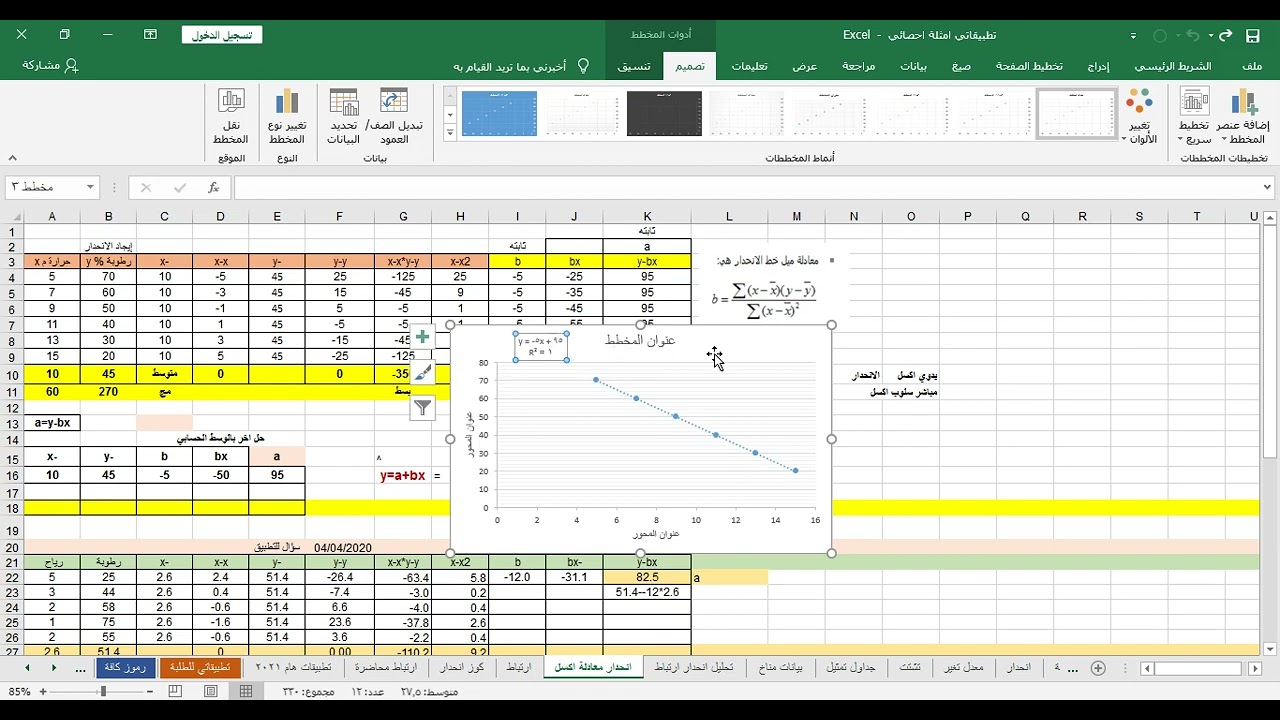
Task: Click the fx insert function icon
Action: coord(213,187)
